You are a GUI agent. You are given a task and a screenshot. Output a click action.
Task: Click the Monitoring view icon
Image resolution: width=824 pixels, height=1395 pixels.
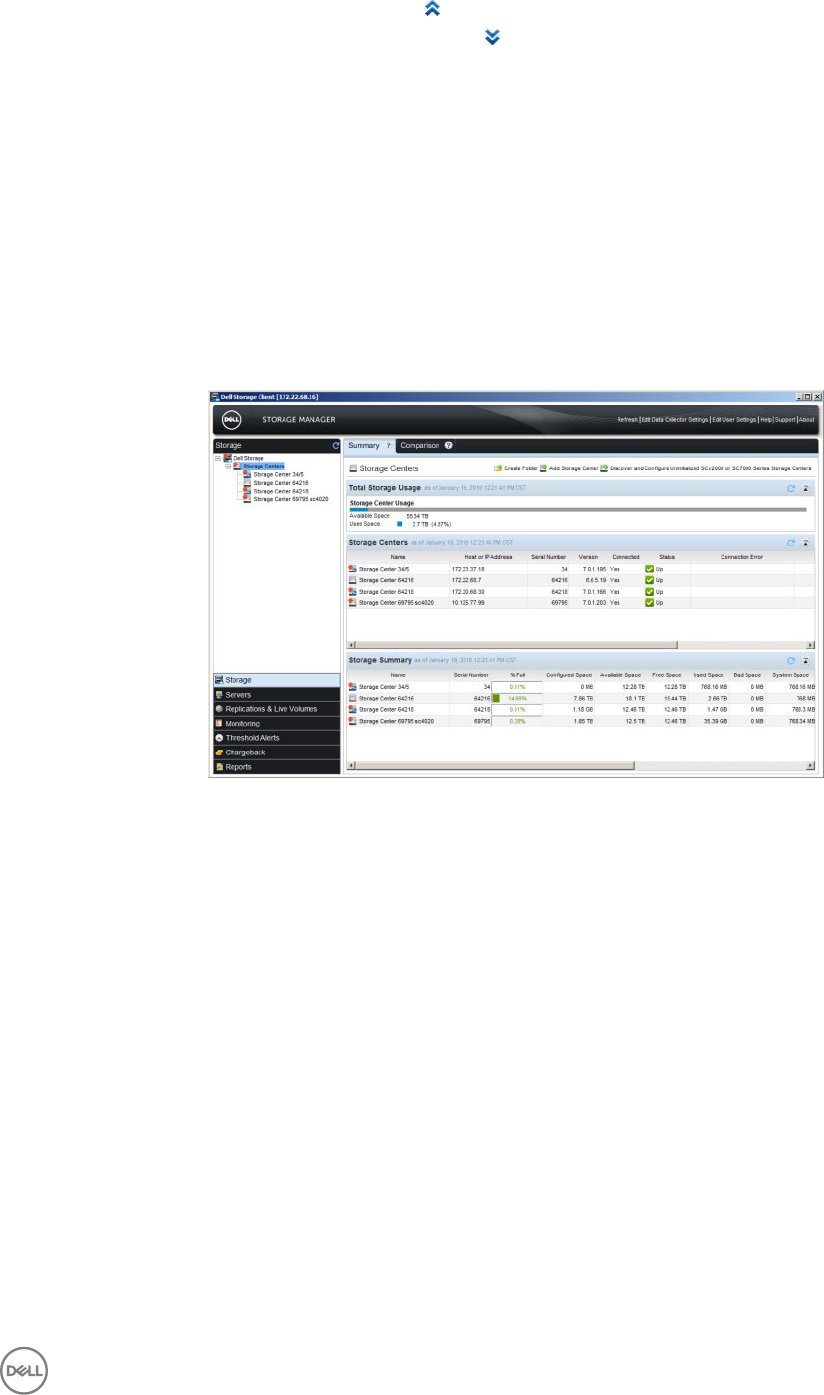click(219, 723)
